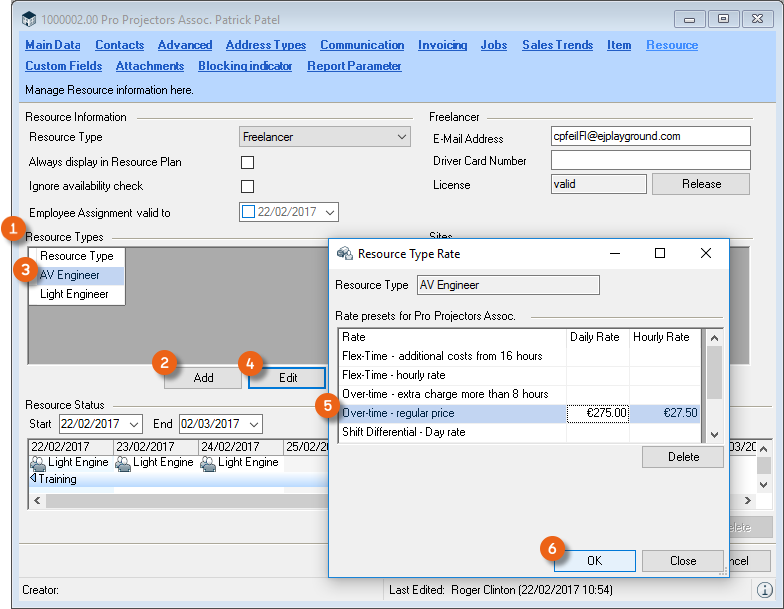784x609 pixels.
Task: Open the Custom Fields tab
Action: pyautogui.click(x=63, y=66)
